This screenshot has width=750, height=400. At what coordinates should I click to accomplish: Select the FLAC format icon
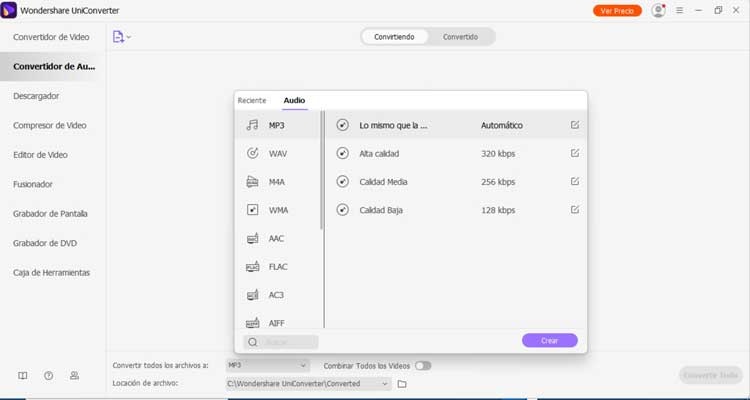tap(252, 267)
